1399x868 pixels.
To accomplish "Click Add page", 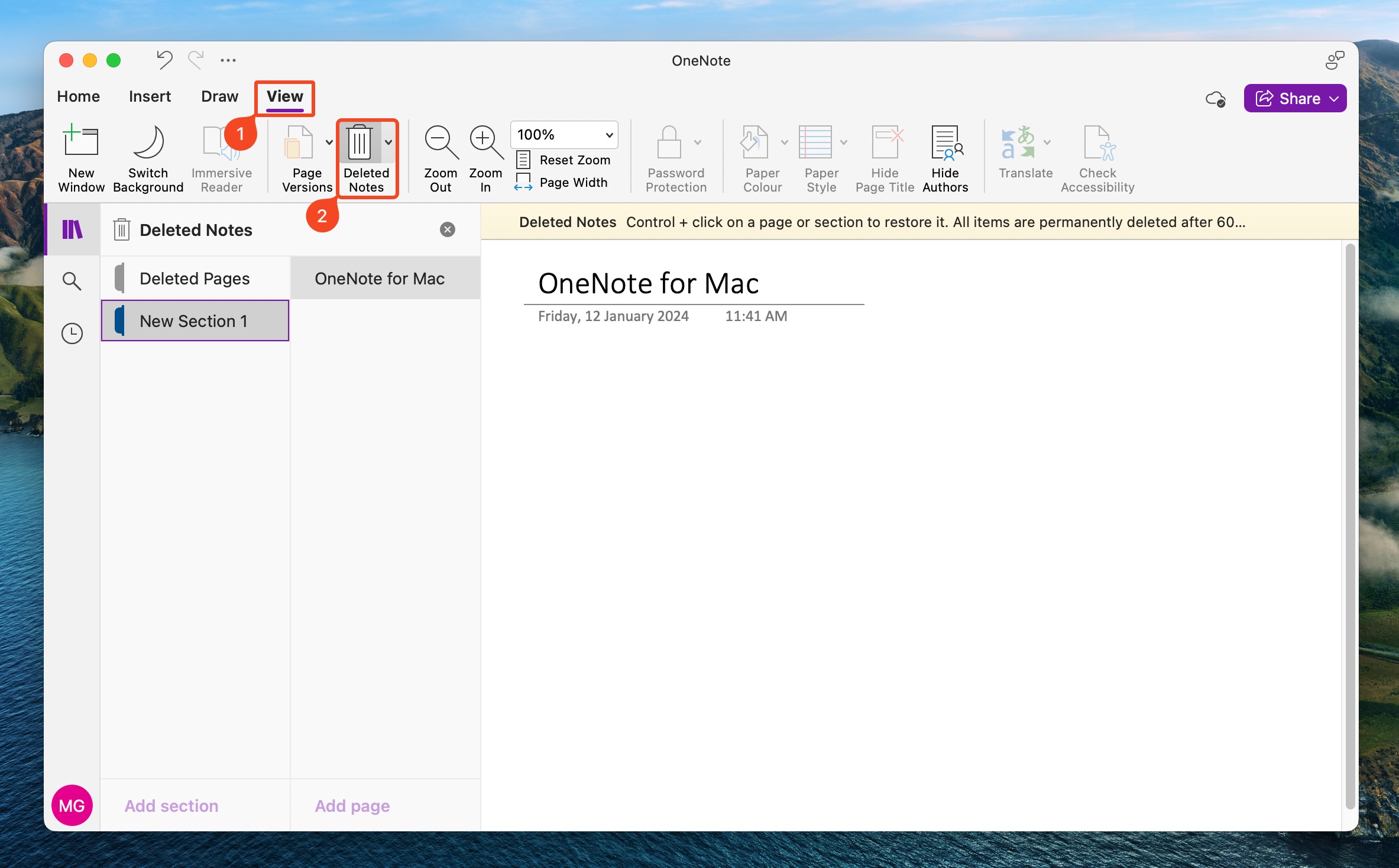I will [352, 805].
